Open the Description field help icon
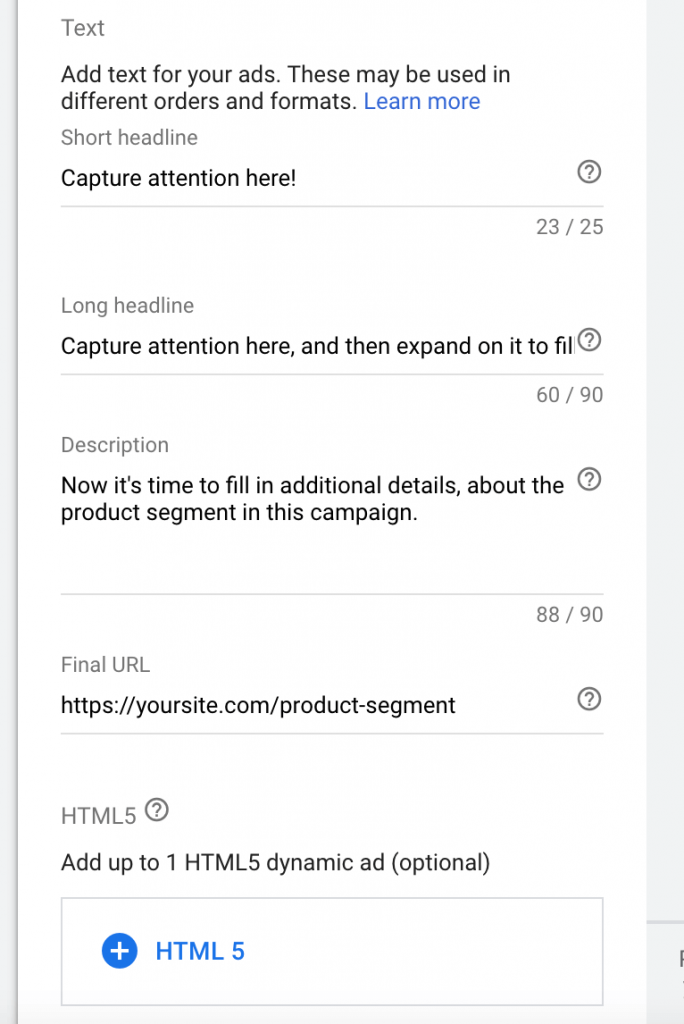The image size is (684, 1024). click(x=590, y=481)
